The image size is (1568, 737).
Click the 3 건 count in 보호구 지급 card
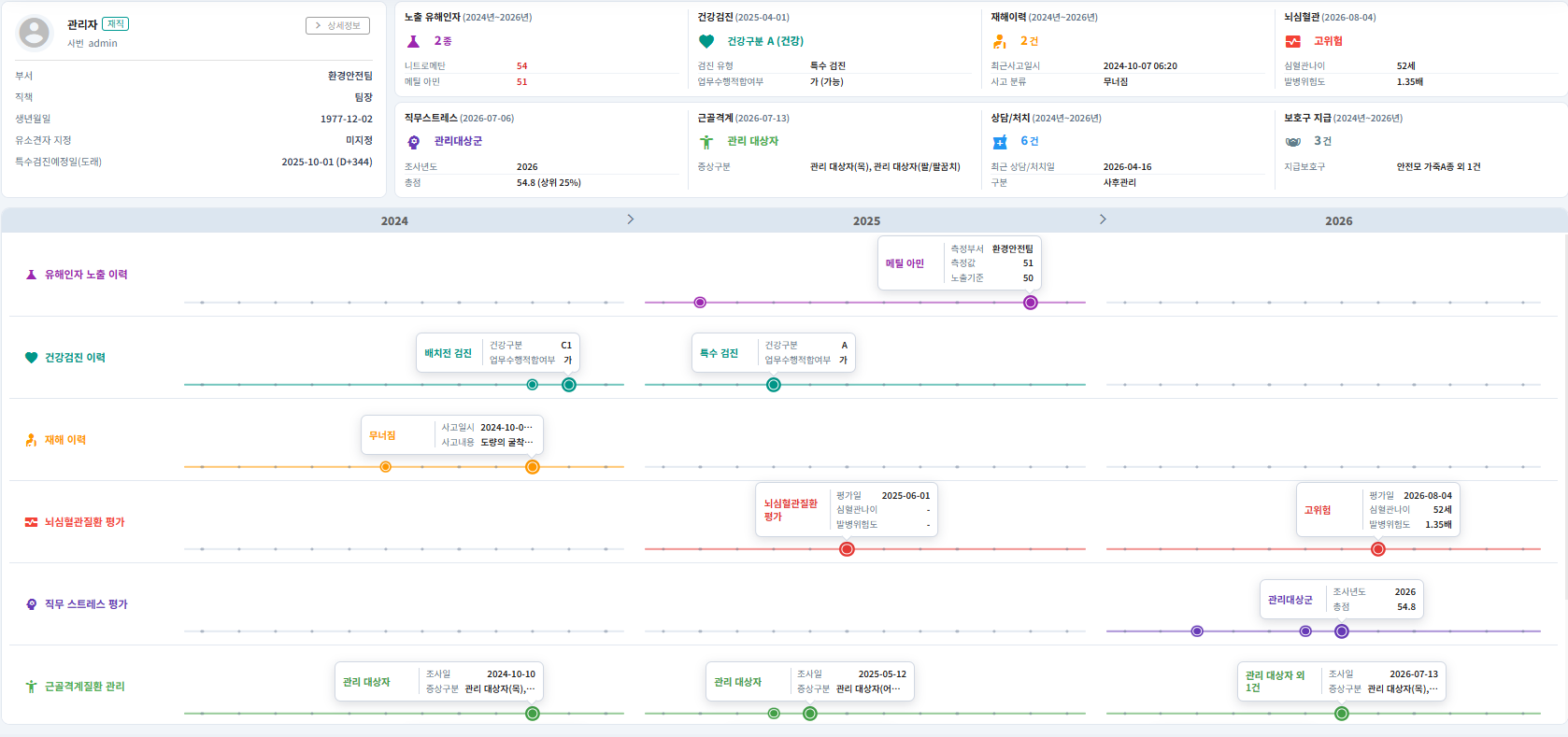coord(1322,141)
